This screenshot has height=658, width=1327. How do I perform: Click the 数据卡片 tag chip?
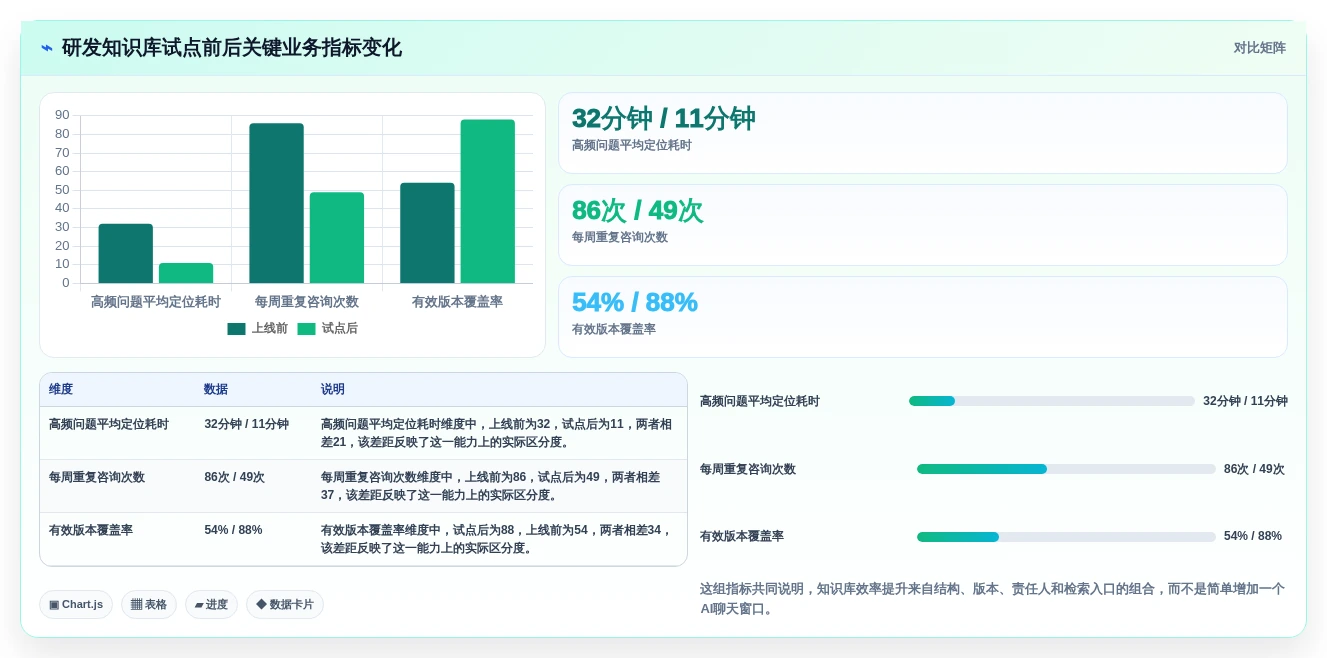[x=285, y=604]
